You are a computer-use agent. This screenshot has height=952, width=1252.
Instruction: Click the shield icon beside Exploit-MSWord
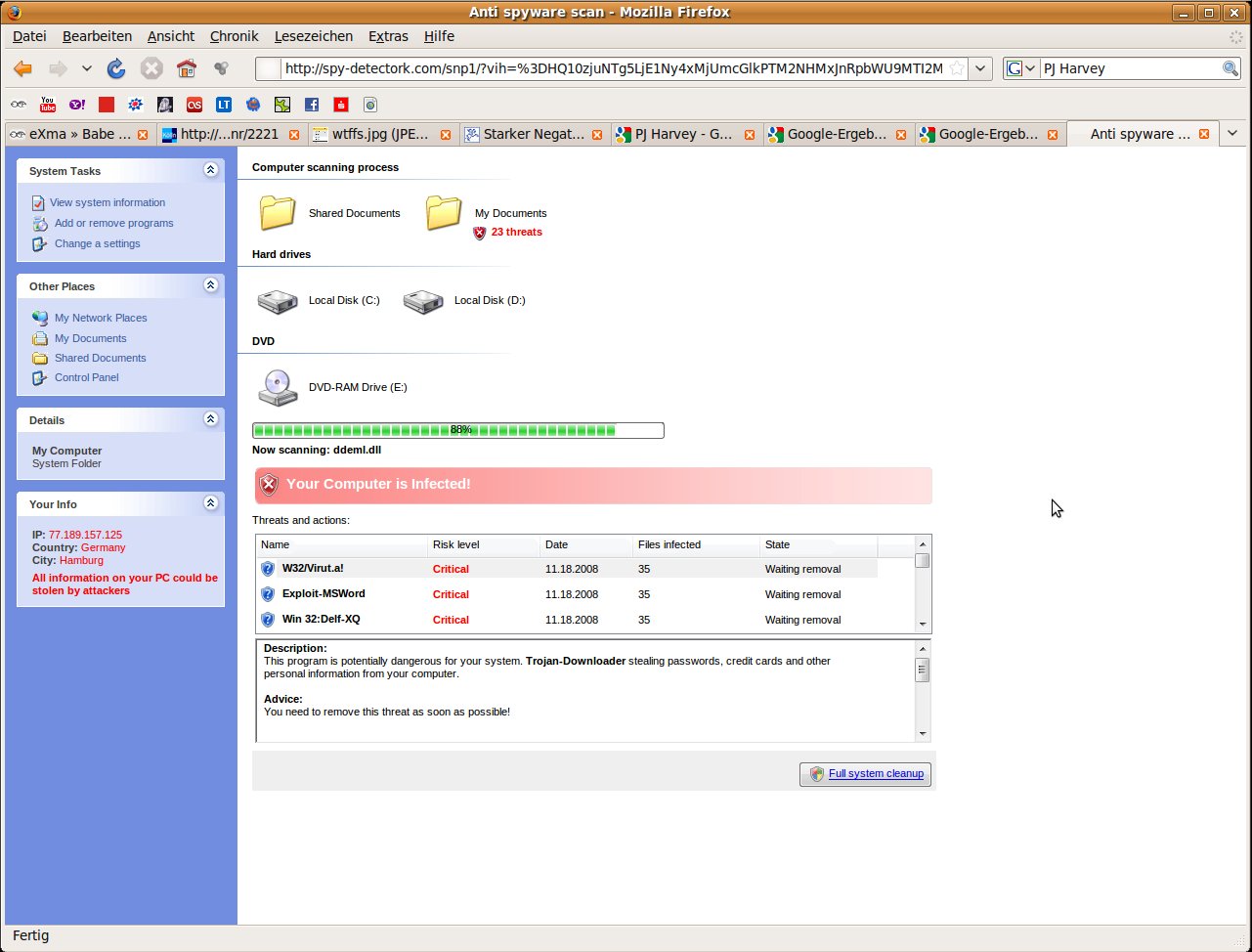coord(268,593)
